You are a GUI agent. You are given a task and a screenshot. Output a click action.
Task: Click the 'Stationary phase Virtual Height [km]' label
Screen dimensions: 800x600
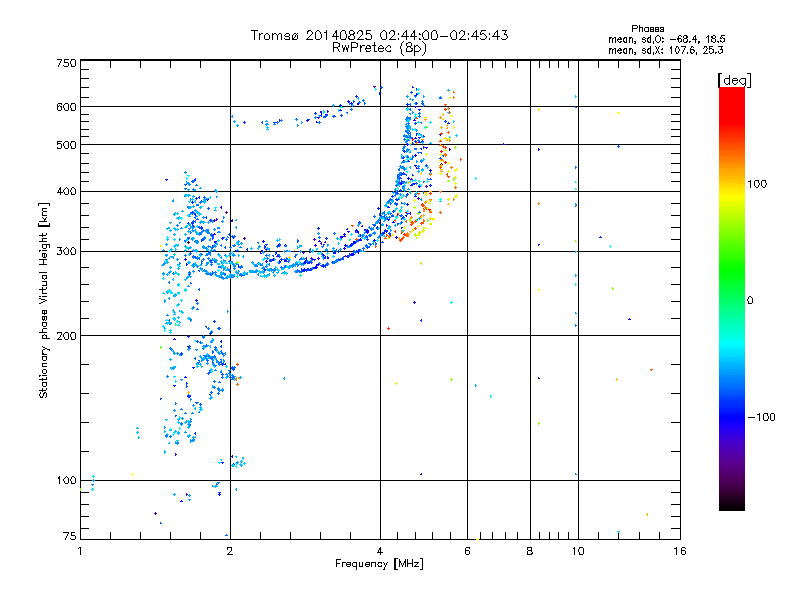click(44, 300)
